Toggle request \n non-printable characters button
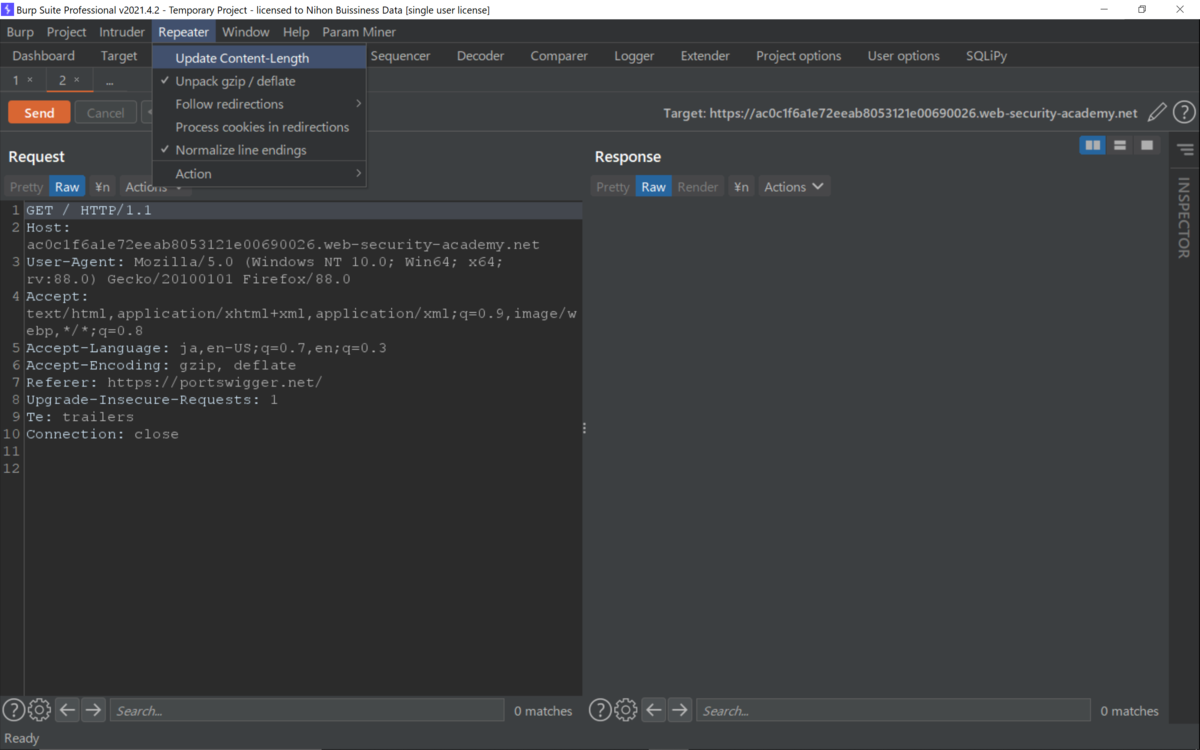This screenshot has height=750, width=1200. 102,187
